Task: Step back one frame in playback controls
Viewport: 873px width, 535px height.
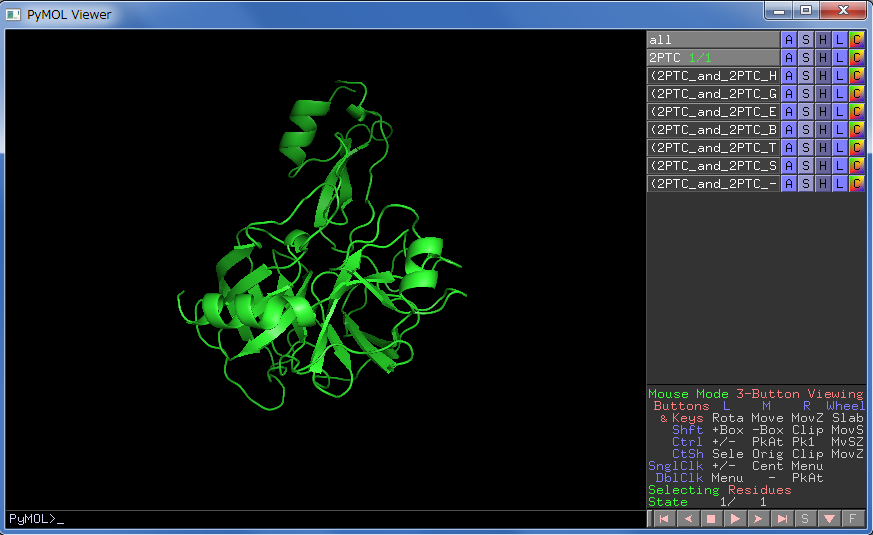Action: pyautogui.click(x=687, y=519)
